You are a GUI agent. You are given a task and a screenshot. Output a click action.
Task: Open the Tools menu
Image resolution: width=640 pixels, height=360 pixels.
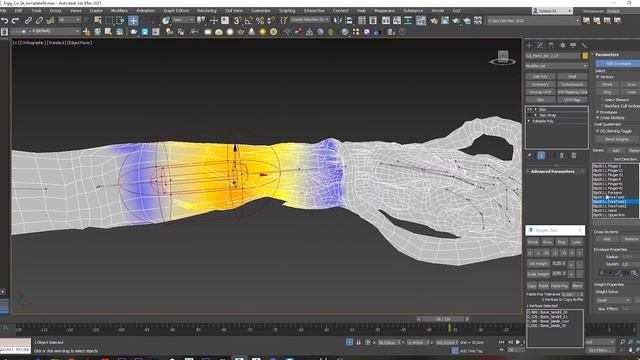tap(36, 11)
